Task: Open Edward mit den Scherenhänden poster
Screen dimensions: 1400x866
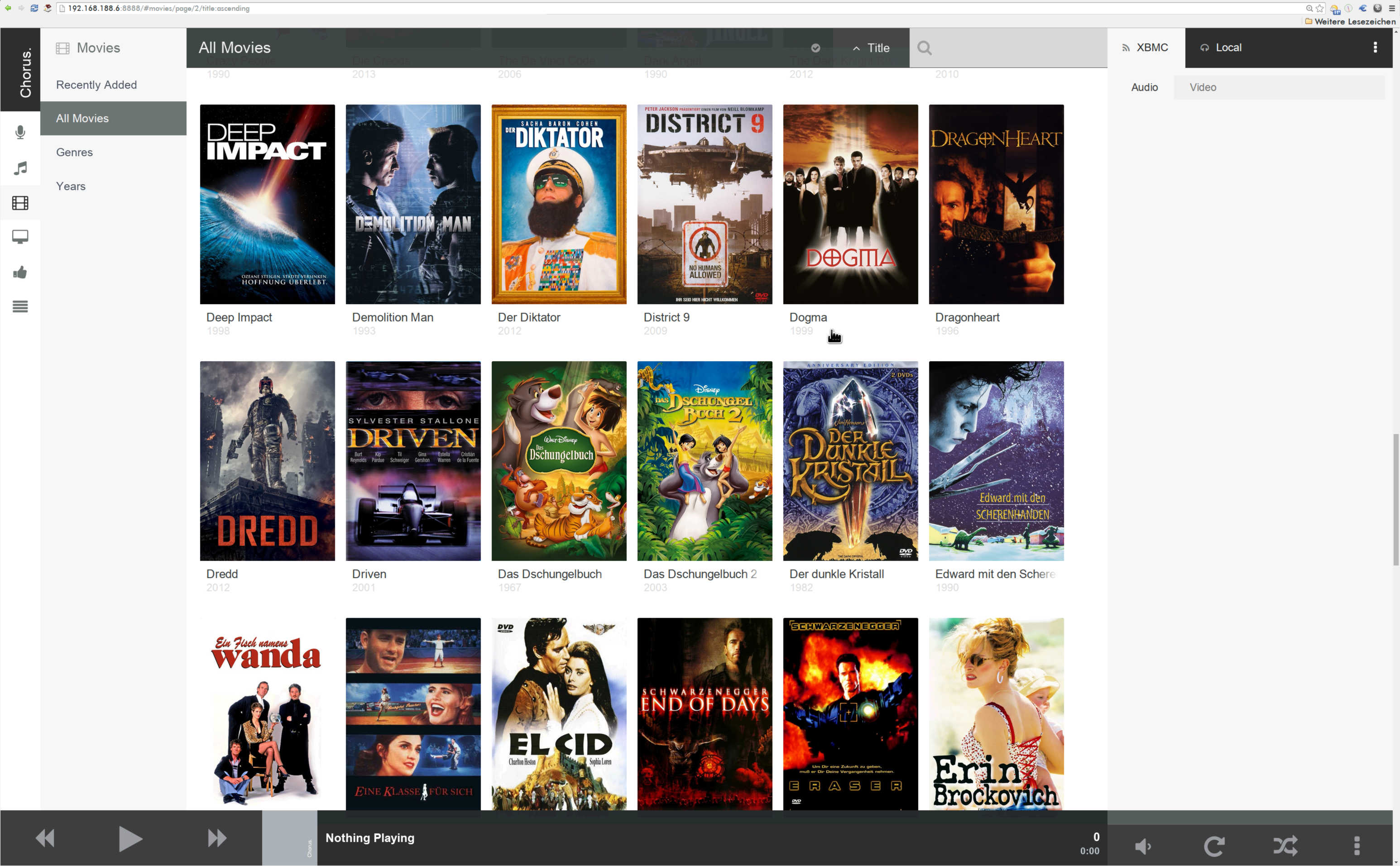Action: (996, 461)
